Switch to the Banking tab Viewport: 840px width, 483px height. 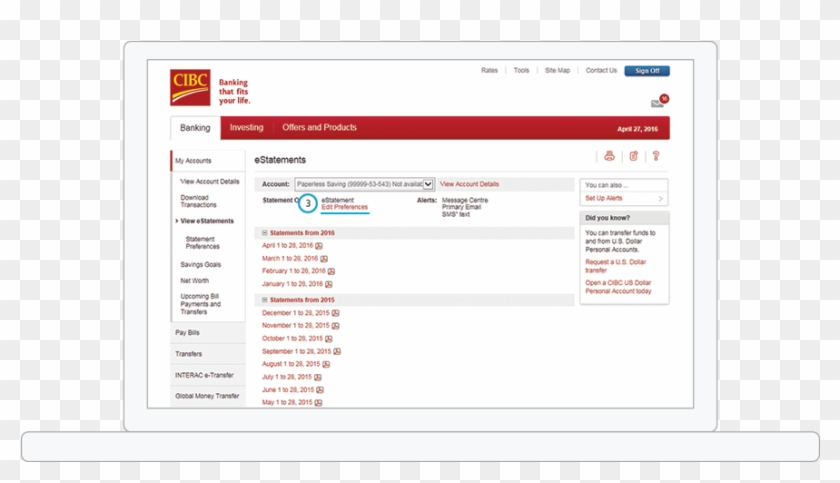(x=195, y=128)
